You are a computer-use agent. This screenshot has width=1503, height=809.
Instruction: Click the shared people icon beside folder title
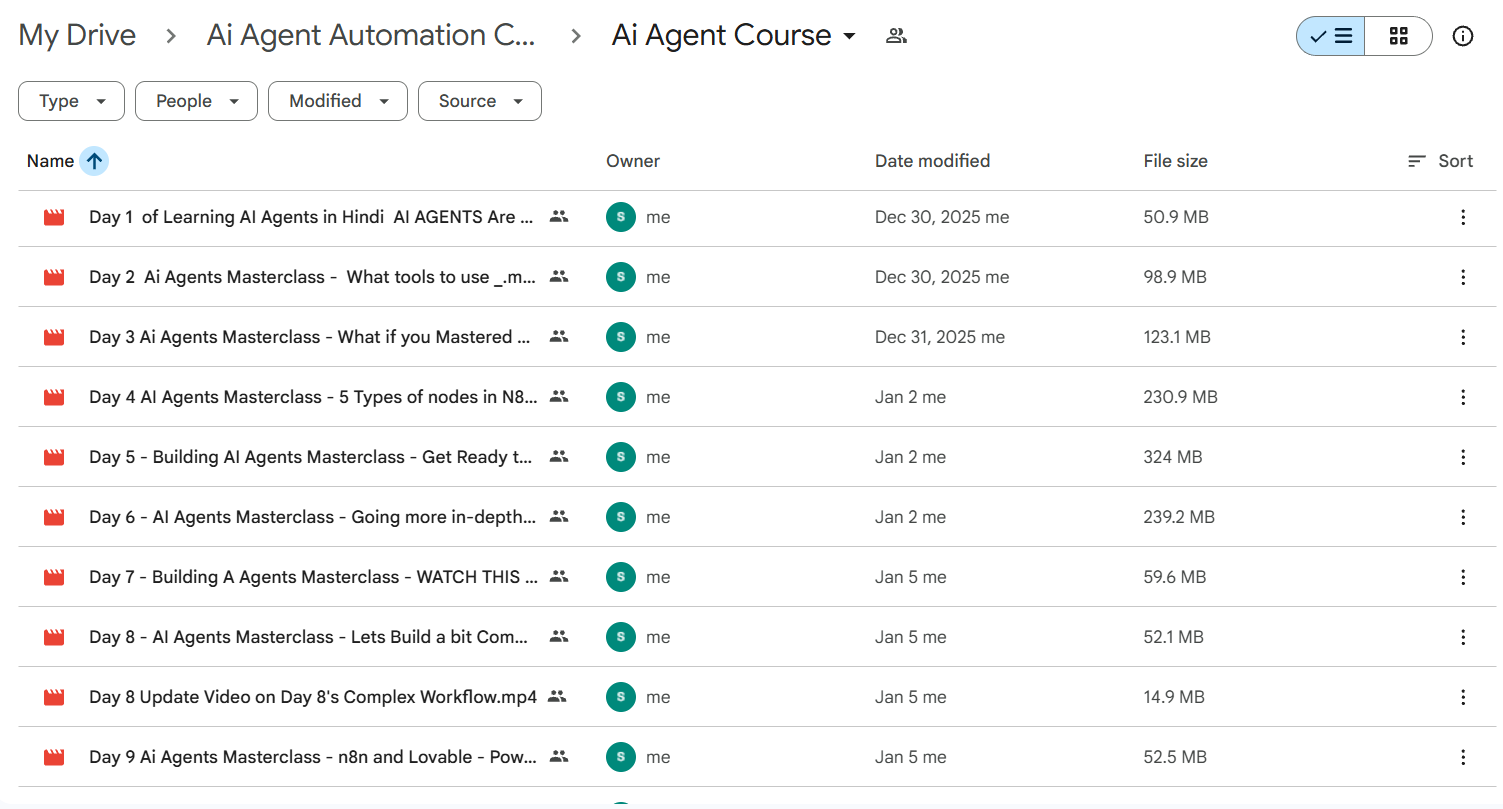click(x=896, y=37)
